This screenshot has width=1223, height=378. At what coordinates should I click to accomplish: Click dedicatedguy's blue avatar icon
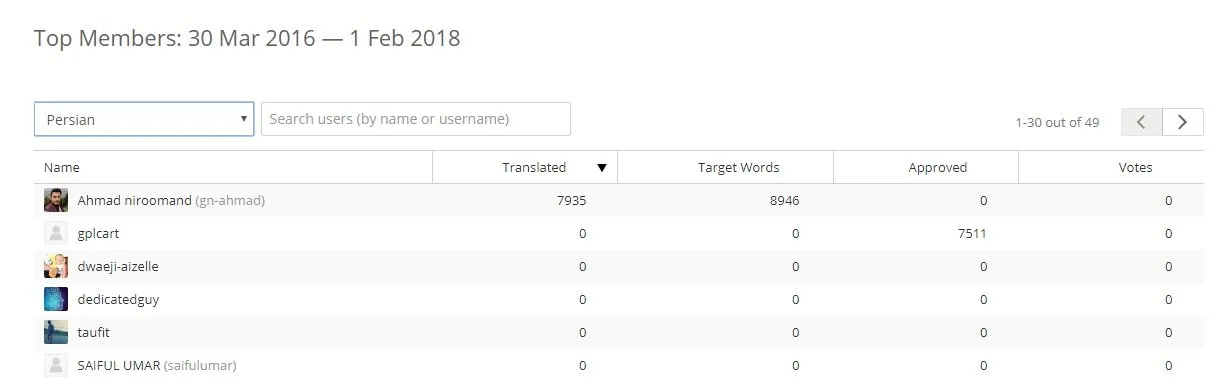[x=56, y=299]
